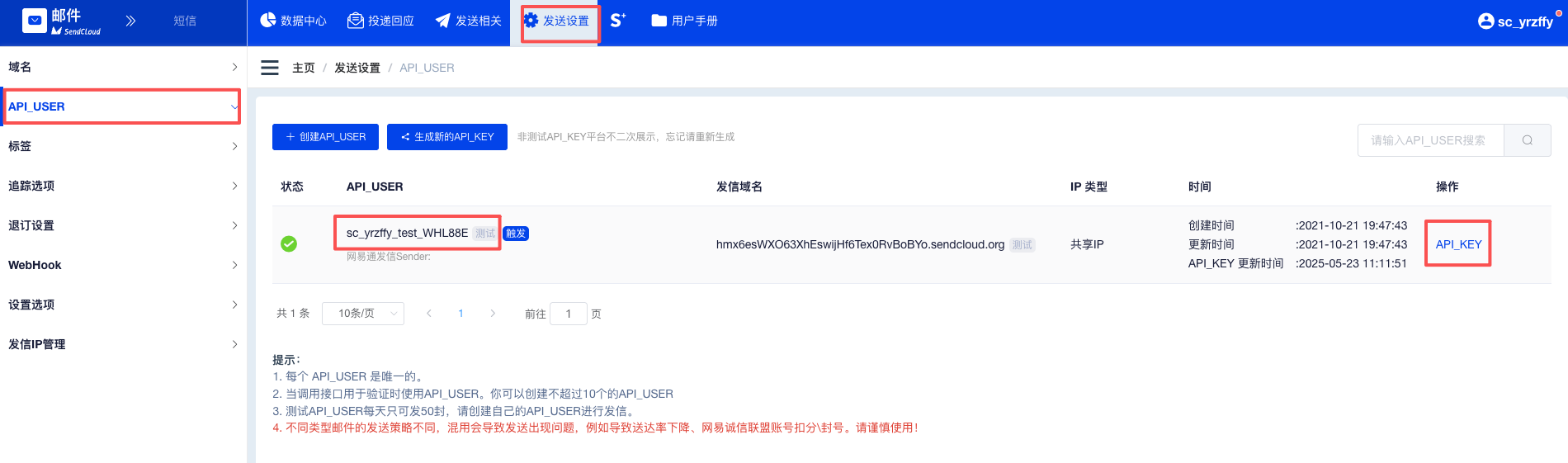Viewport: 1568px width, 463px height.
Task: Open the 数据中心 top menu
Action: pyautogui.click(x=294, y=21)
